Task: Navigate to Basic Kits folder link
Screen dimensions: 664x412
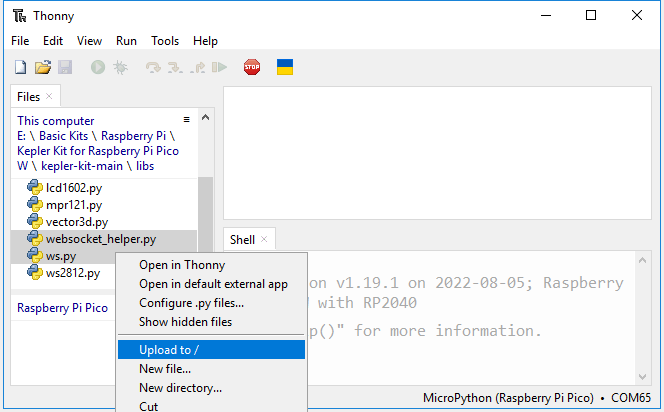Action: pyautogui.click(x=64, y=136)
